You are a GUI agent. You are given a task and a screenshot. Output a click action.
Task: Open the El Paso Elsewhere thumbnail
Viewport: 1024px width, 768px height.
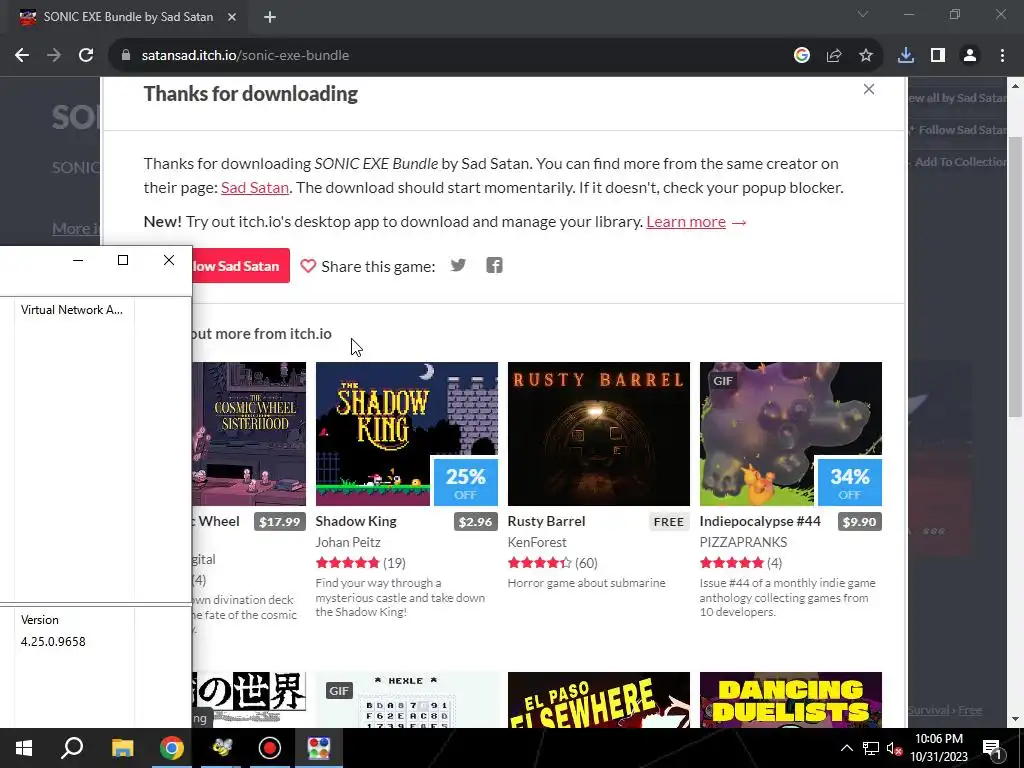598,699
